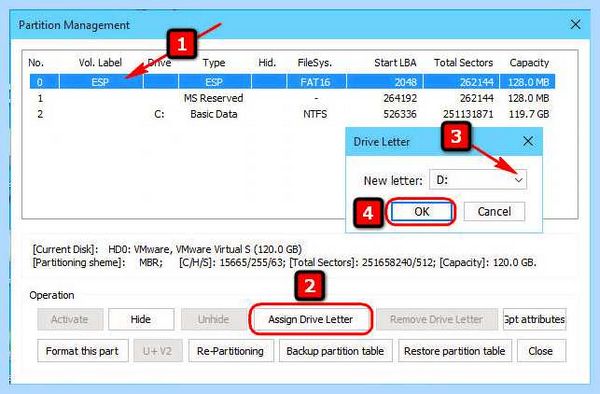Image resolution: width=600 pixels, height=394 pixels.
Task: Click the Assign Drive Letter button
Action: (x=310, y=319)
